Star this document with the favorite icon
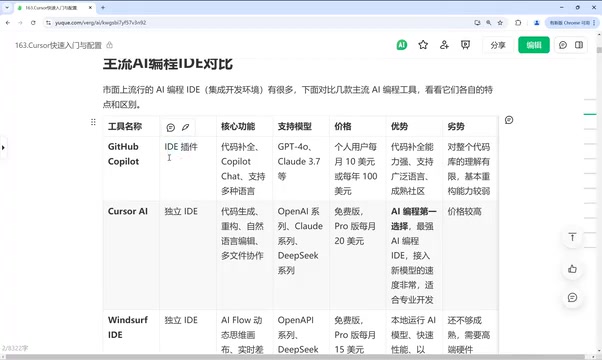 [423, 45]
